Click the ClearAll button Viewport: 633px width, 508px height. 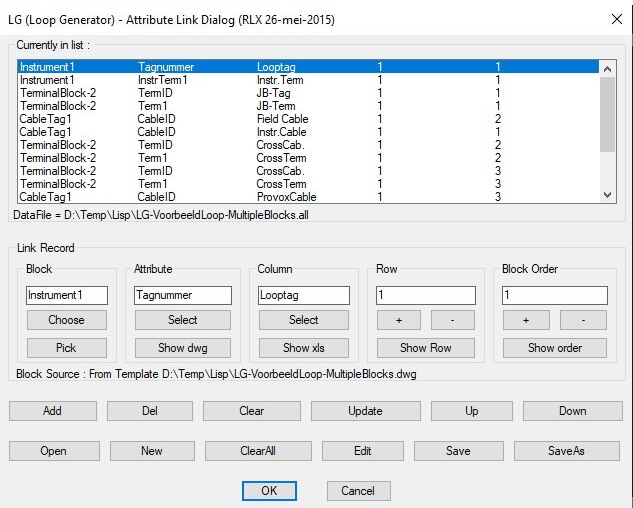point(258,451)
